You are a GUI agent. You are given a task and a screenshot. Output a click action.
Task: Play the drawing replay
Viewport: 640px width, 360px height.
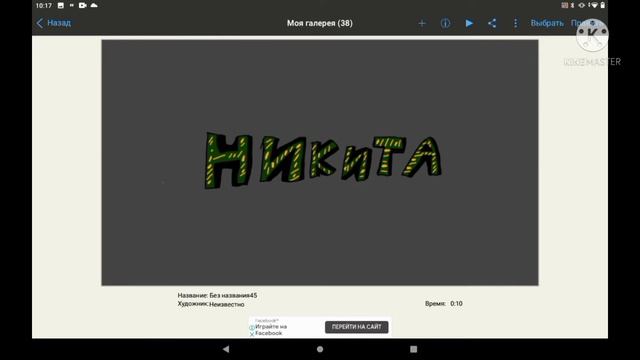(x=469, y=23)
